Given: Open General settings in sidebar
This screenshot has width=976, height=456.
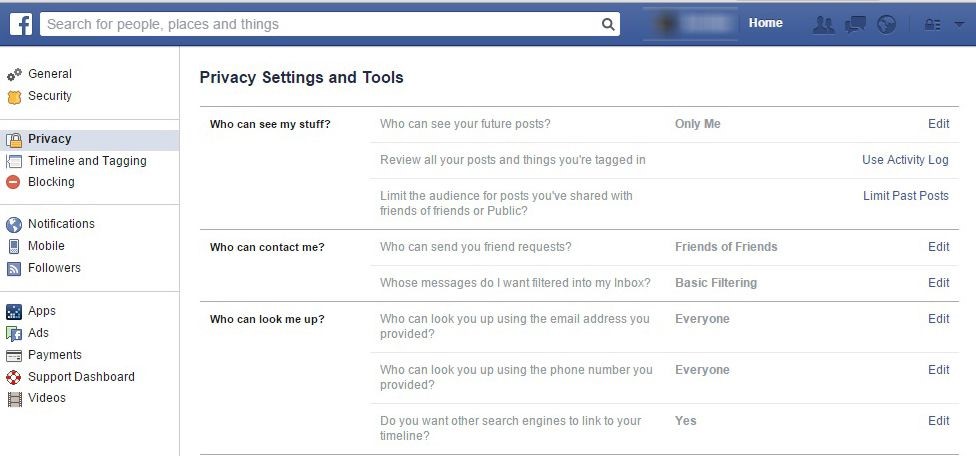Looking at the screenshot, I should coord(50,74).
